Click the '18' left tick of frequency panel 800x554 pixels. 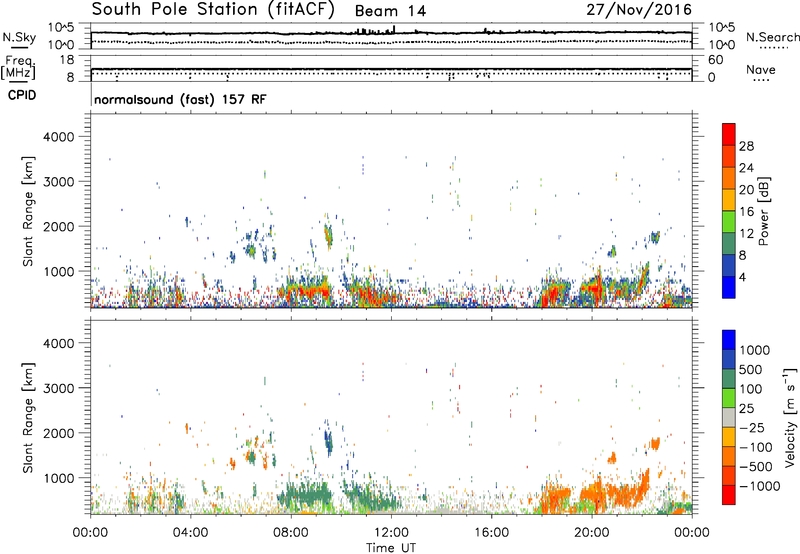pyautogui.click(x=67, y=60)
